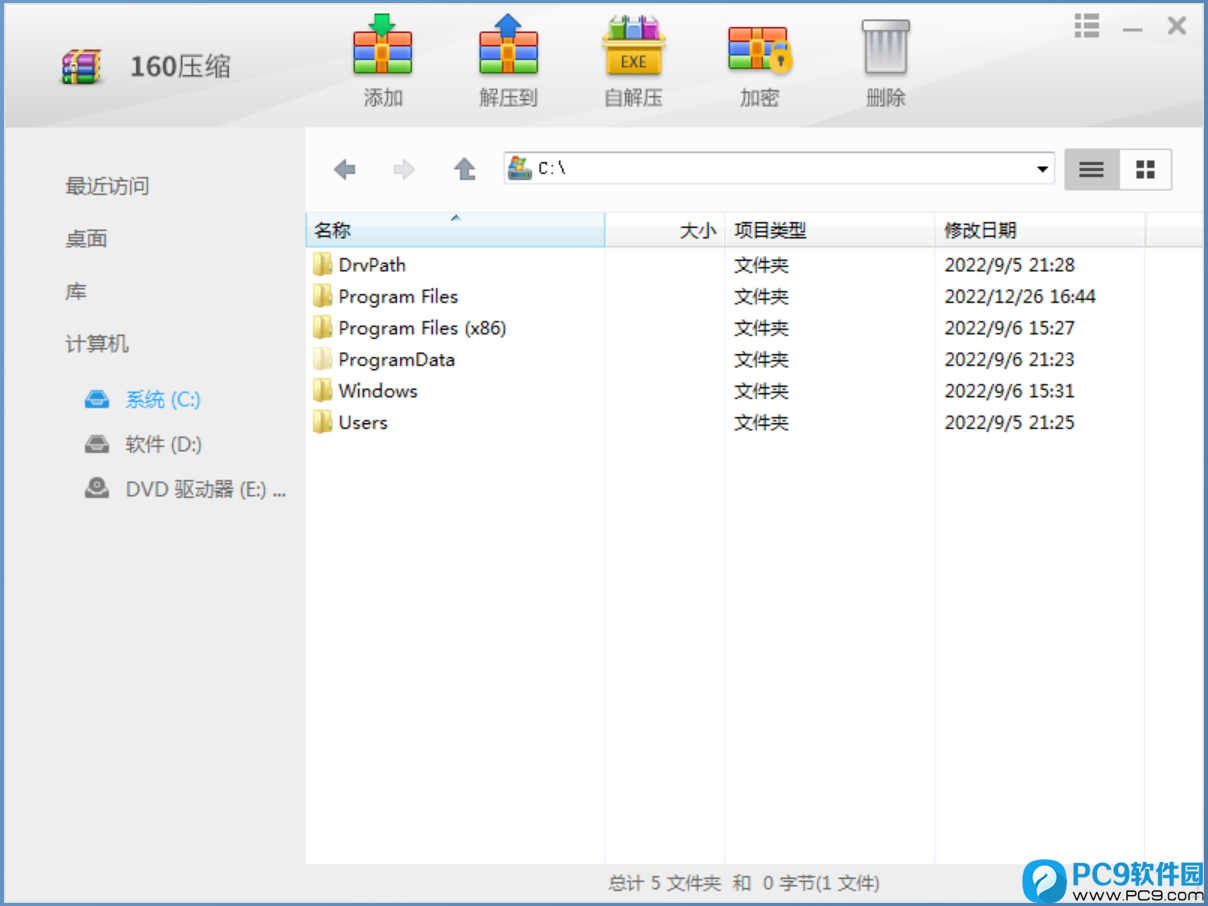Click the DVD drive disc icon
This screenshot has height=906, width=1208.
coord(97,488)
